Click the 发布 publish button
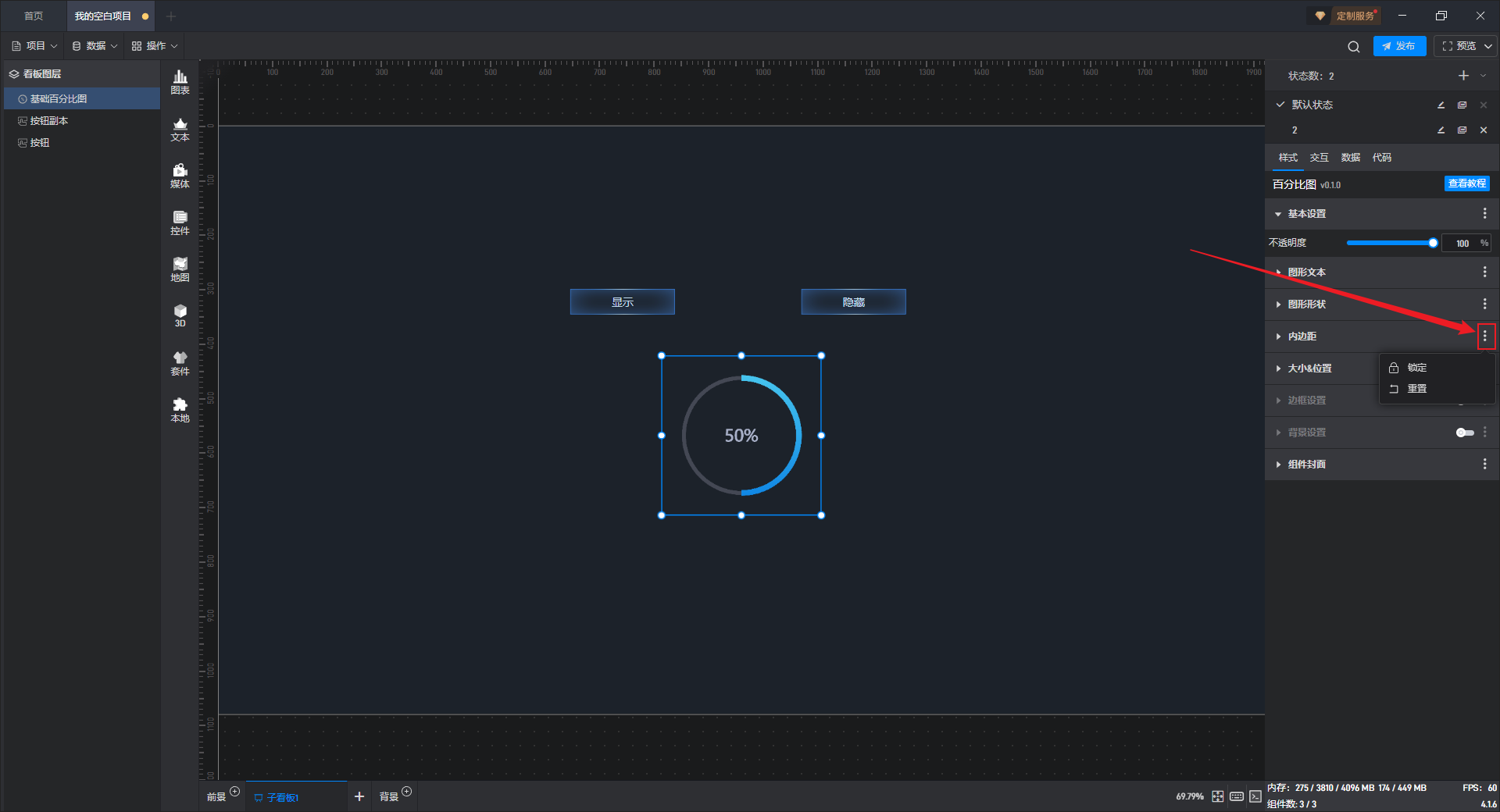Viewport: 1500px width, 812px height. point(1399,46)
